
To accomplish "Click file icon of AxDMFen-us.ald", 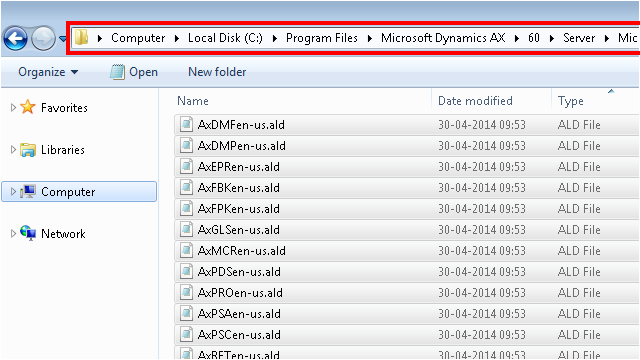I will [x=186, y=124].
